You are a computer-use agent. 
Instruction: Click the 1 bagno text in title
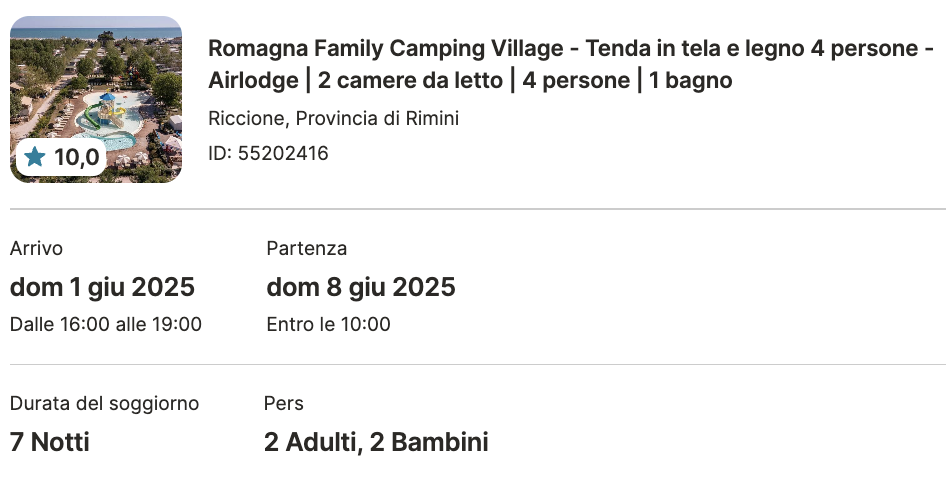[691, 80]
